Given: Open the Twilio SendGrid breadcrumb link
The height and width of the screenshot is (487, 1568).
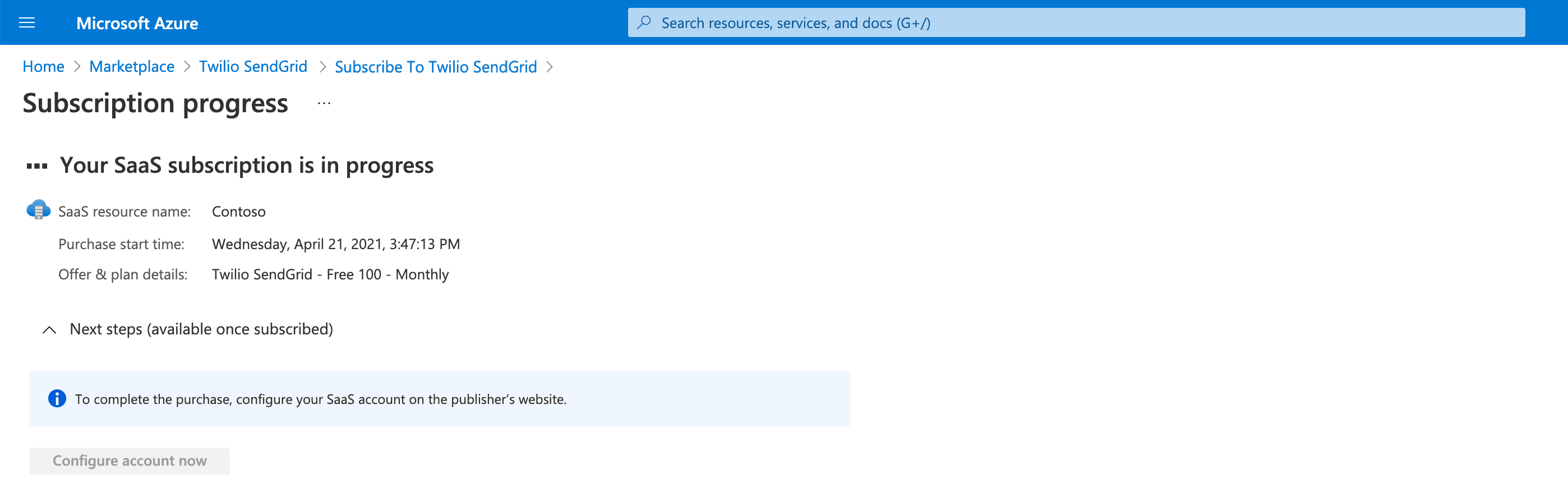Looking at the screenshot, I should (x=253, y=67).
